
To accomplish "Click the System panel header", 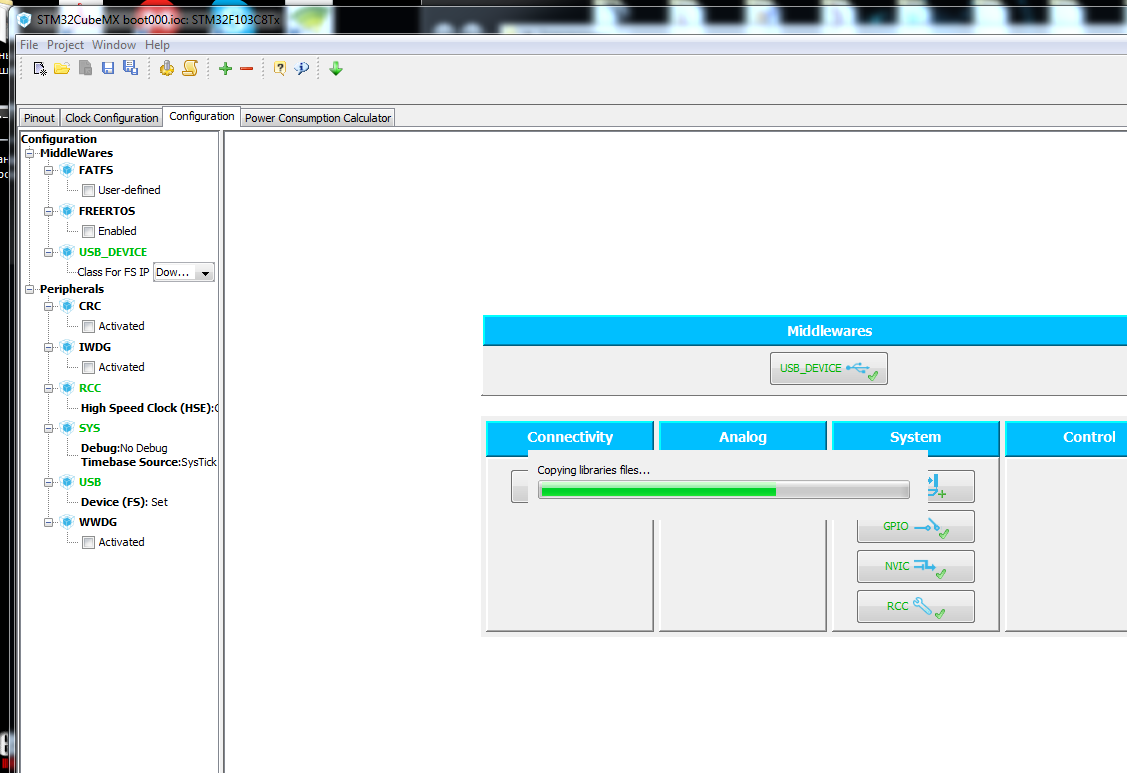I will 916,436.
